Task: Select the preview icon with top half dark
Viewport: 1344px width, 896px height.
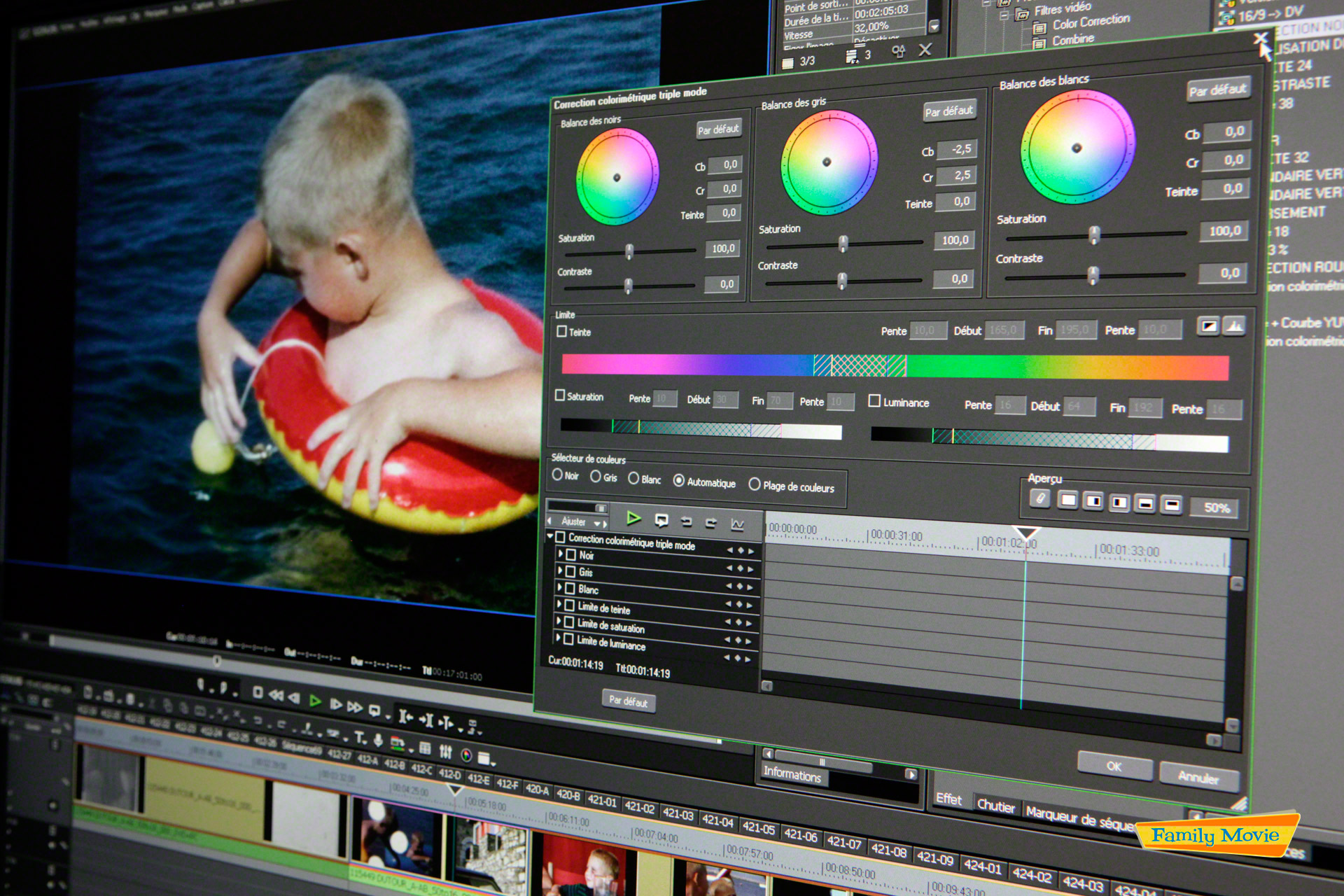Action: pyautogui.click(x=1171, y=505)
